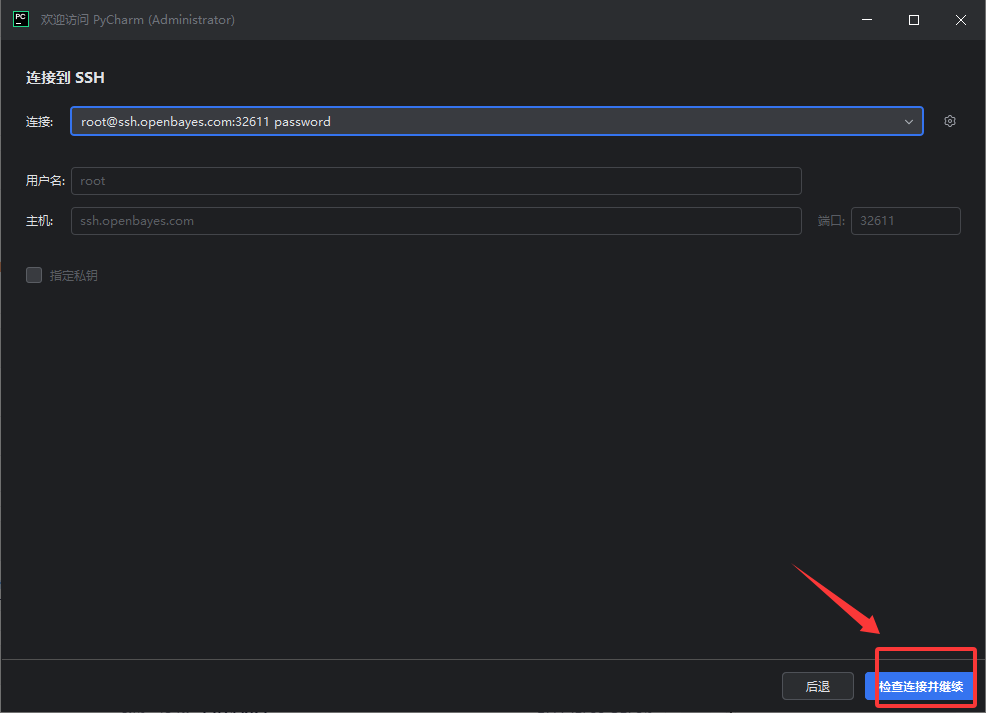Click the 欢迎访问 PyCharm (Administrator) title text
This screenshot has height=713, width=986.
pos(138,19)
